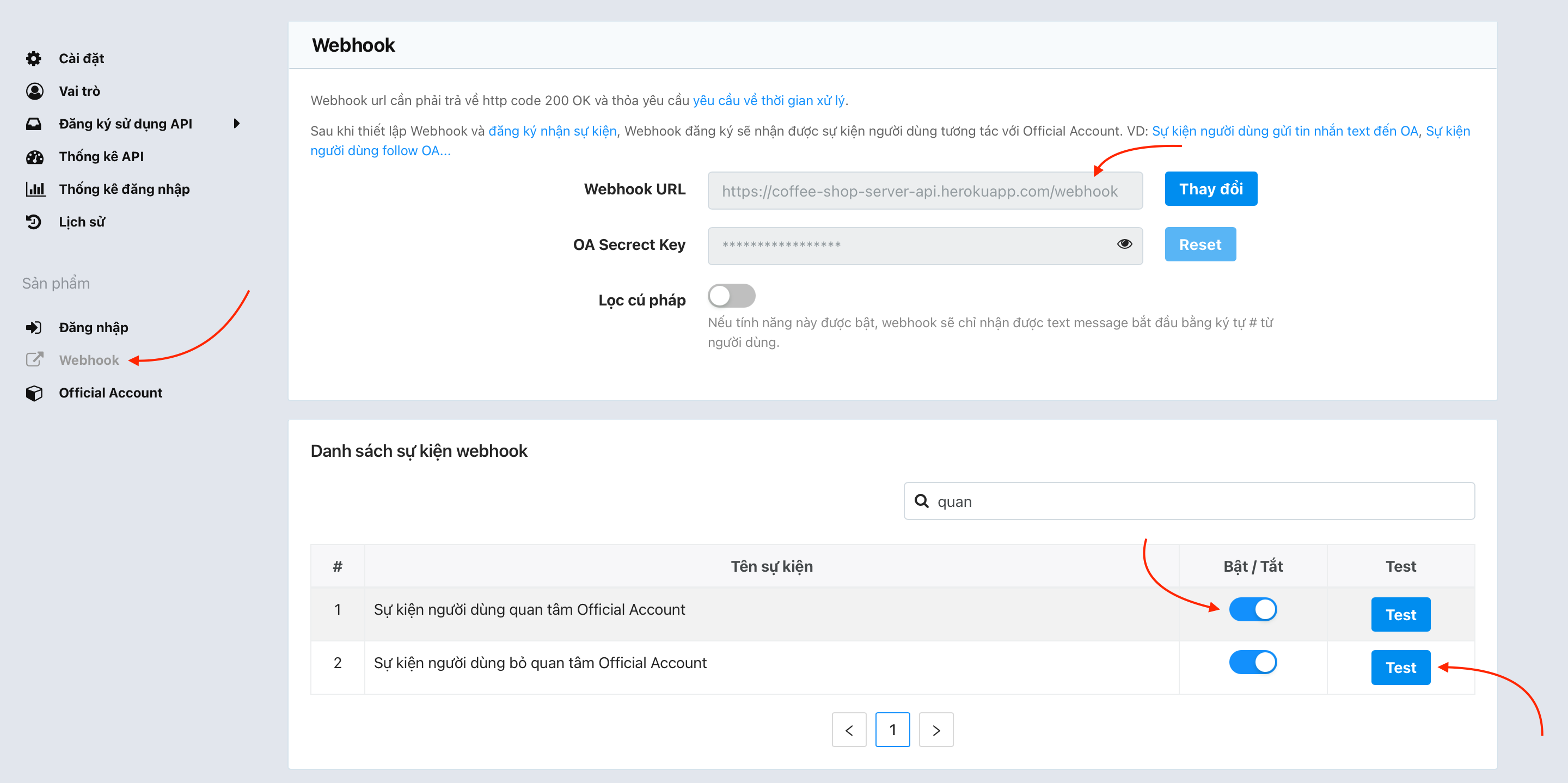Open the Webhook external-link icon

(35, 359)
